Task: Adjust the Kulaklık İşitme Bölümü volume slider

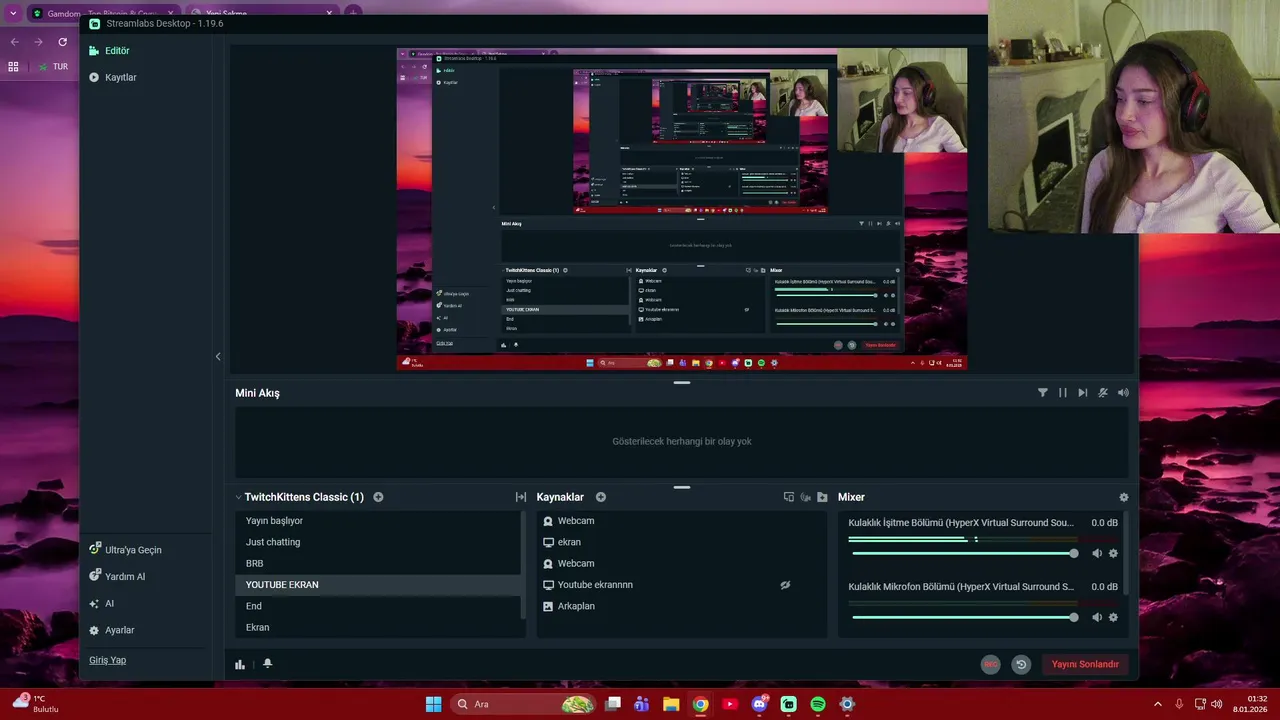Action: (965, 553)
